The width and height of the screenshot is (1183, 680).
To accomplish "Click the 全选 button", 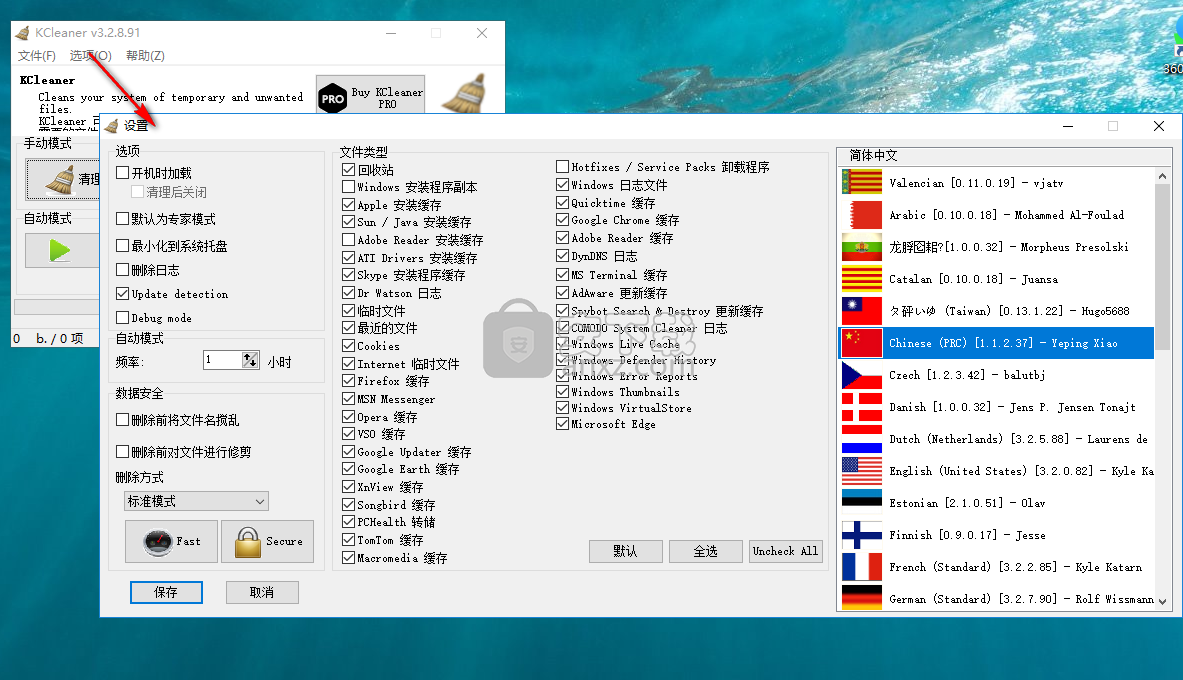I will [x=705, y=552].
